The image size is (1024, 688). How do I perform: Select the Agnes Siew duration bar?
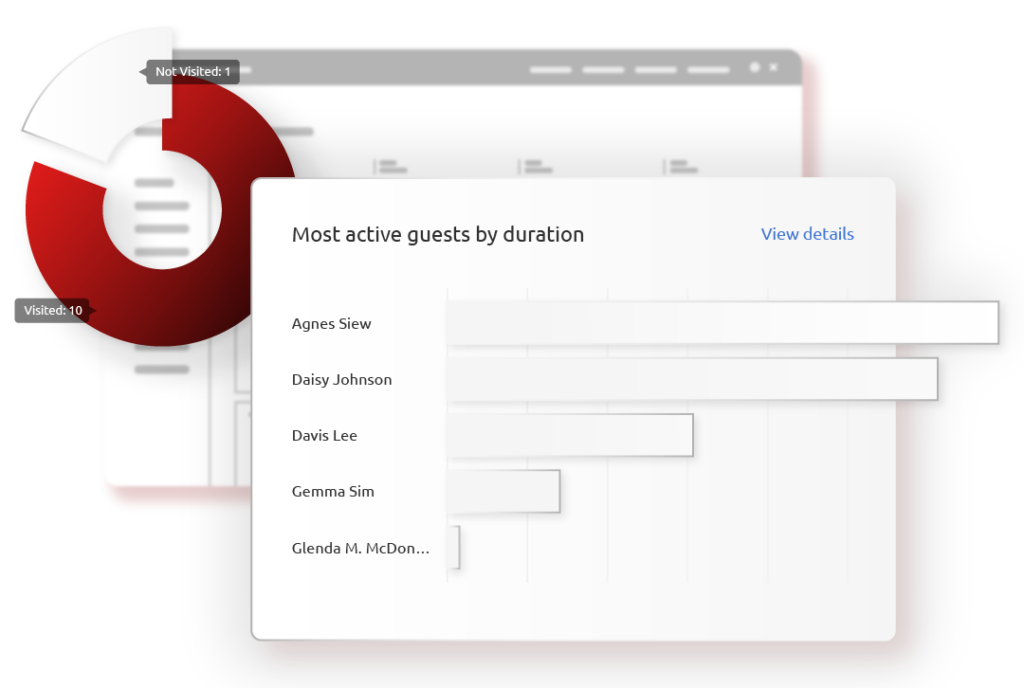tap(722, 323)
